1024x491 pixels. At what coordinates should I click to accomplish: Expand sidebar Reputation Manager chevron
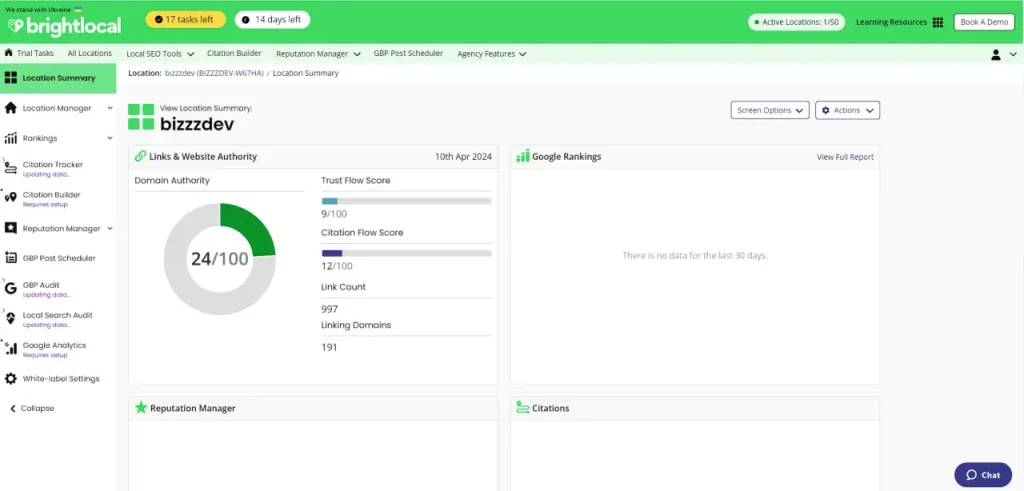(110, 229)
